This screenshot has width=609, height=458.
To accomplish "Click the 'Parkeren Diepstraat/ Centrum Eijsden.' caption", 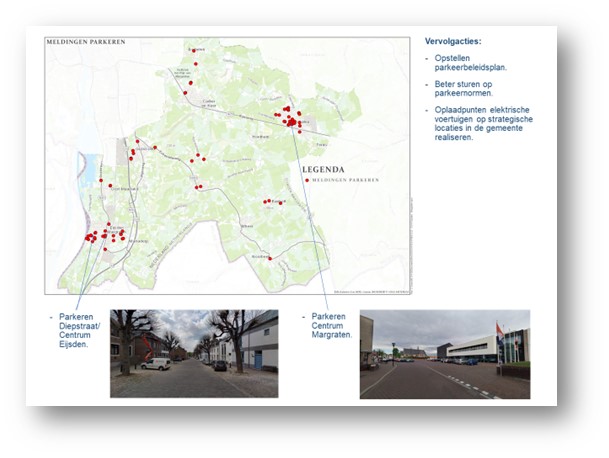I will pyautogui.click(x=79, y=330).
